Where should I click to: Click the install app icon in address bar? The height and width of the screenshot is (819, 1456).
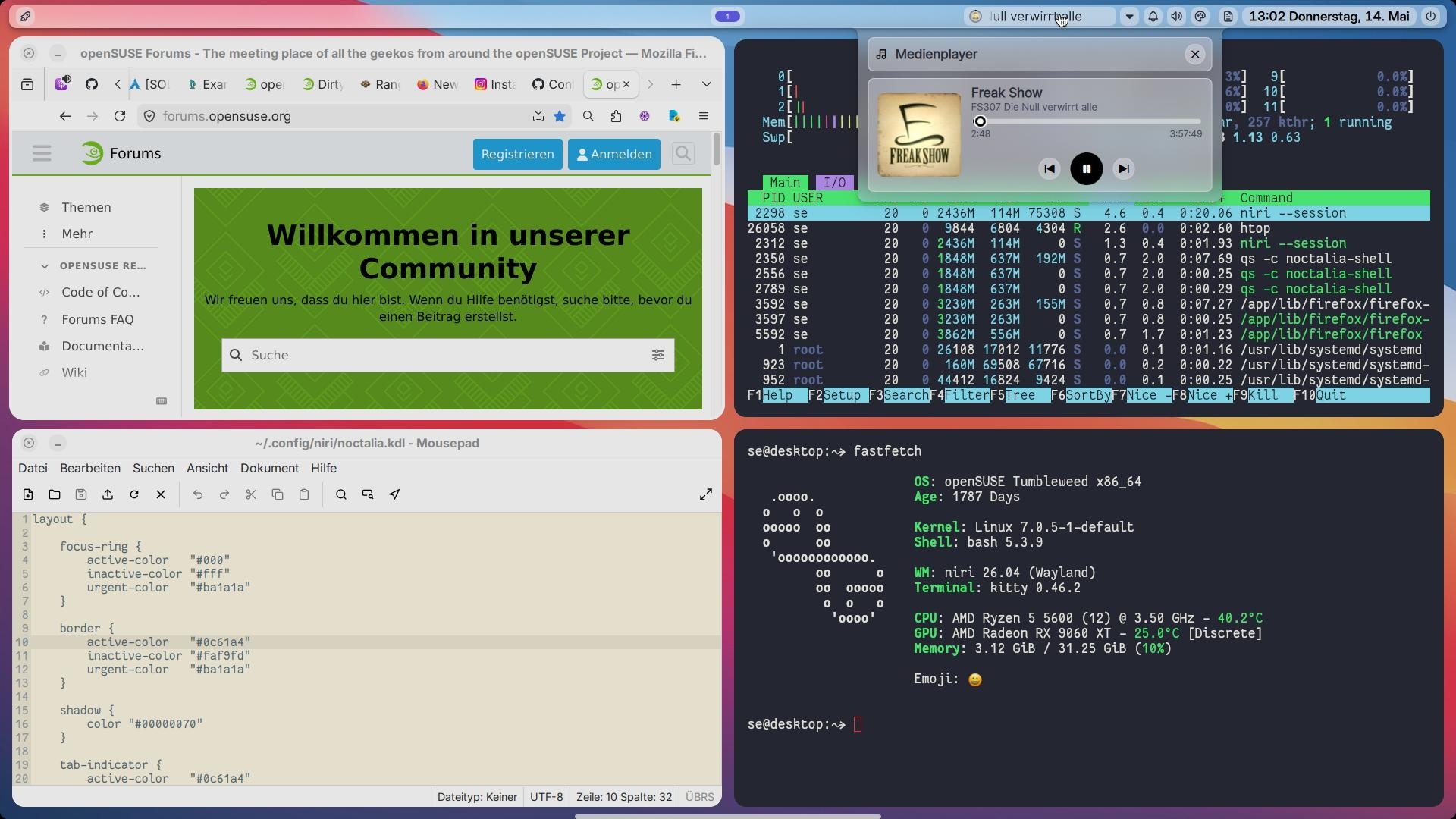point(538,116)
